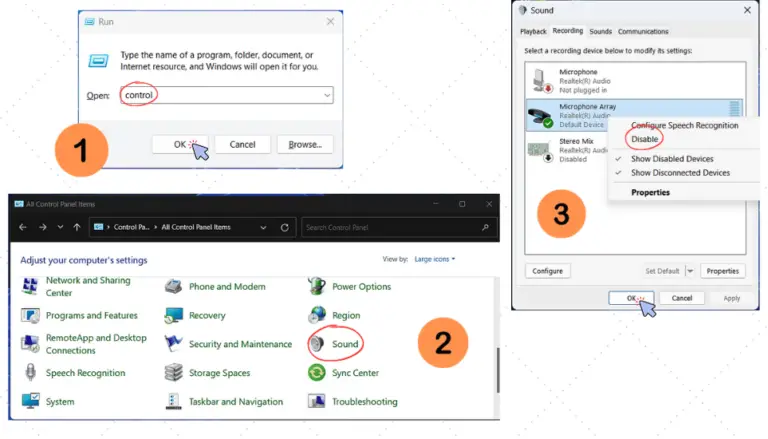Go forward in Control Panel window
Viewport: 768px width, 439px height.
point(43,227)
